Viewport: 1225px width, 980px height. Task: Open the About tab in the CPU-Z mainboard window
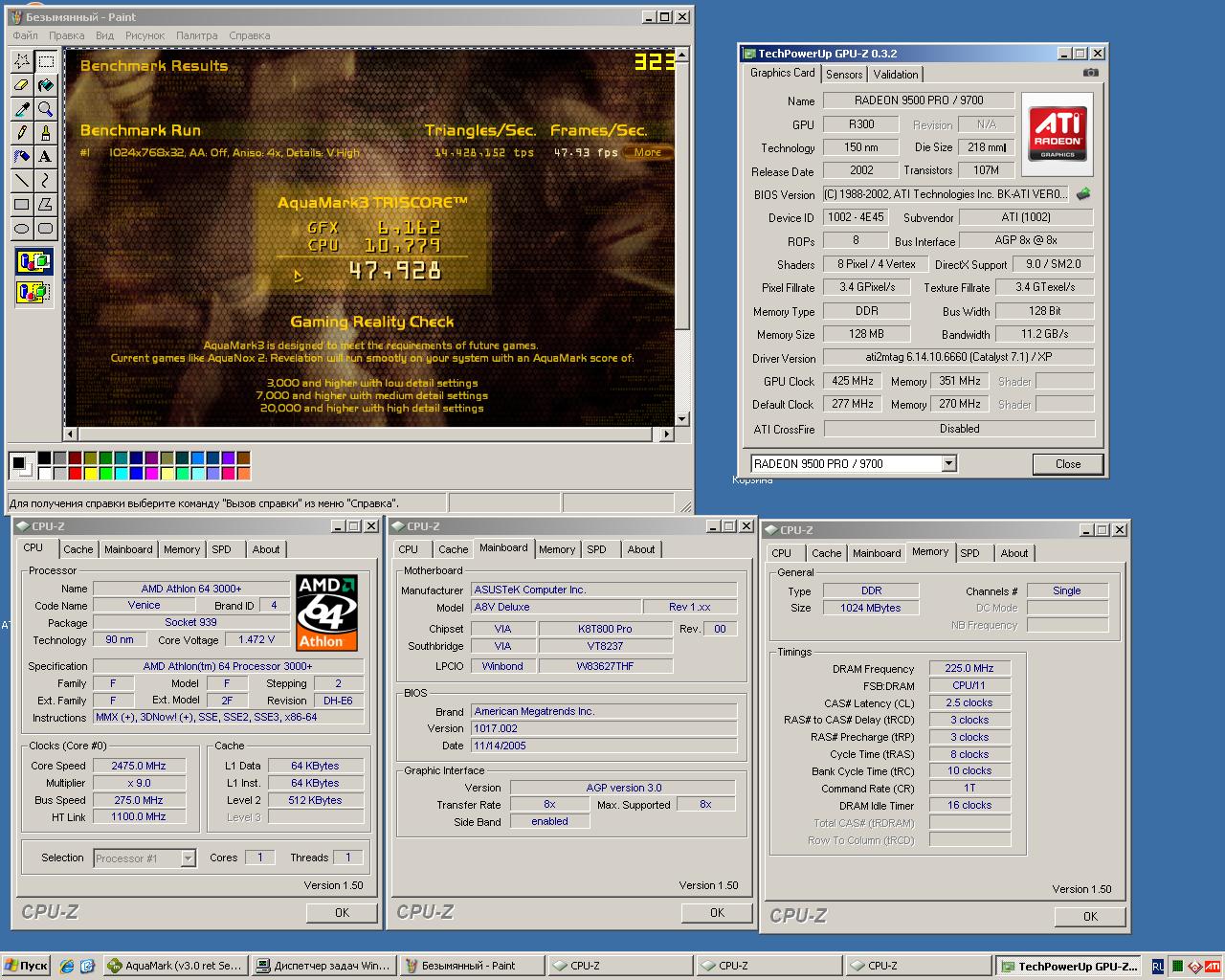click(x=641, y=549)
